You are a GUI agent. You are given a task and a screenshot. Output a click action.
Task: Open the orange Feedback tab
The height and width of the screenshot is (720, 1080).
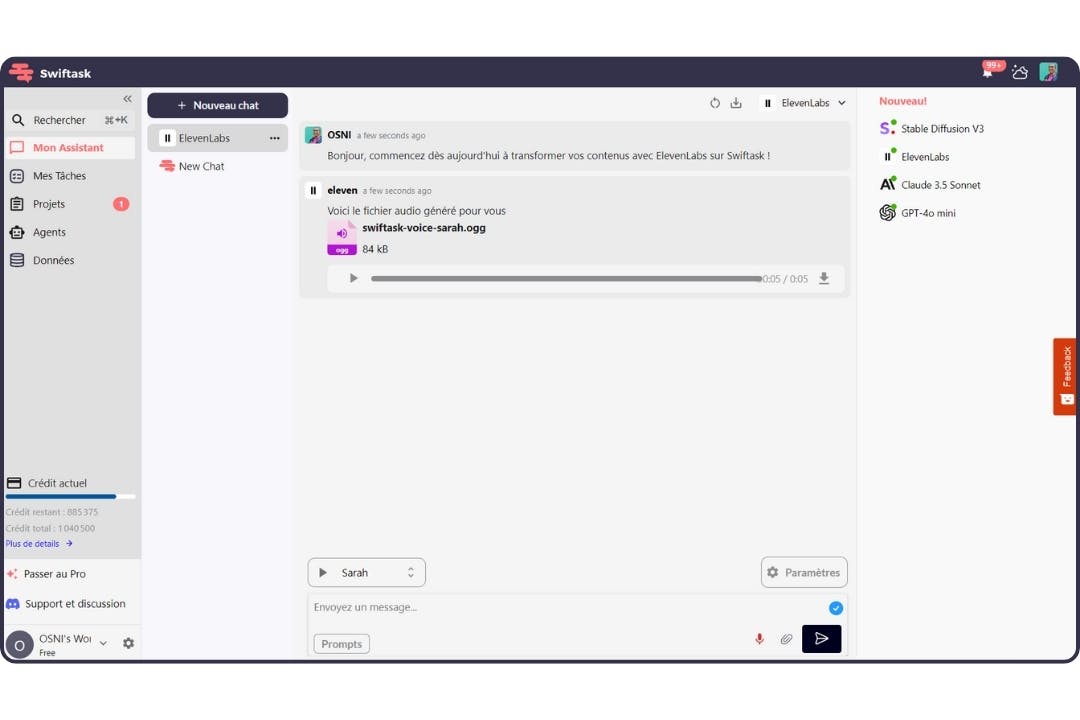(x=1066, y=376)
